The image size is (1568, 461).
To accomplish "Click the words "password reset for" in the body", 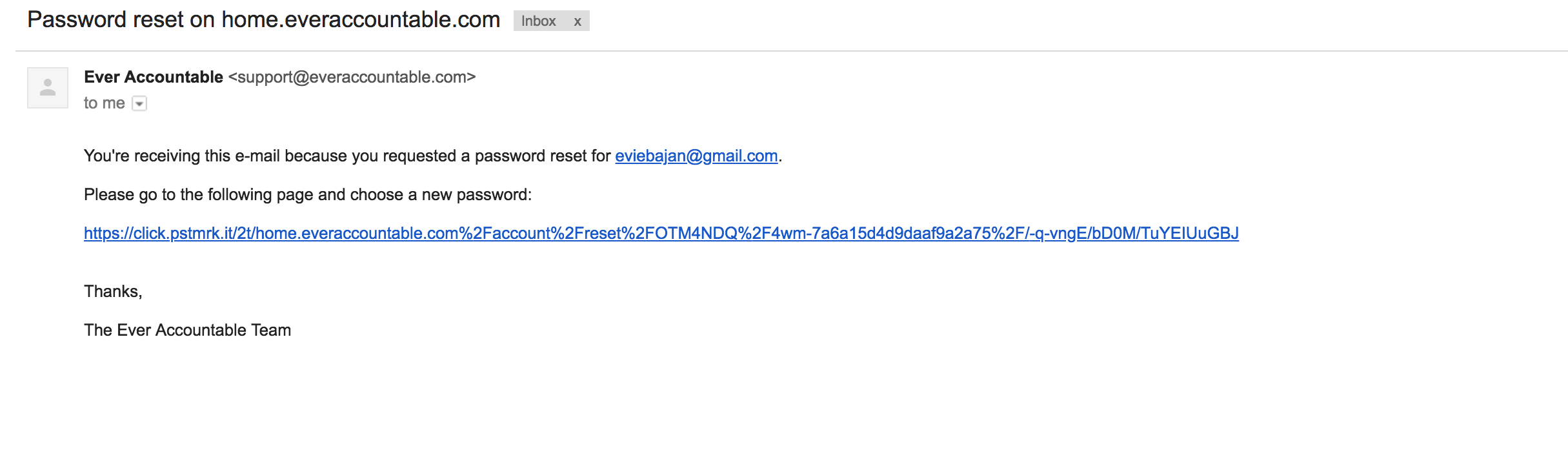I will [x=543, y=156].
